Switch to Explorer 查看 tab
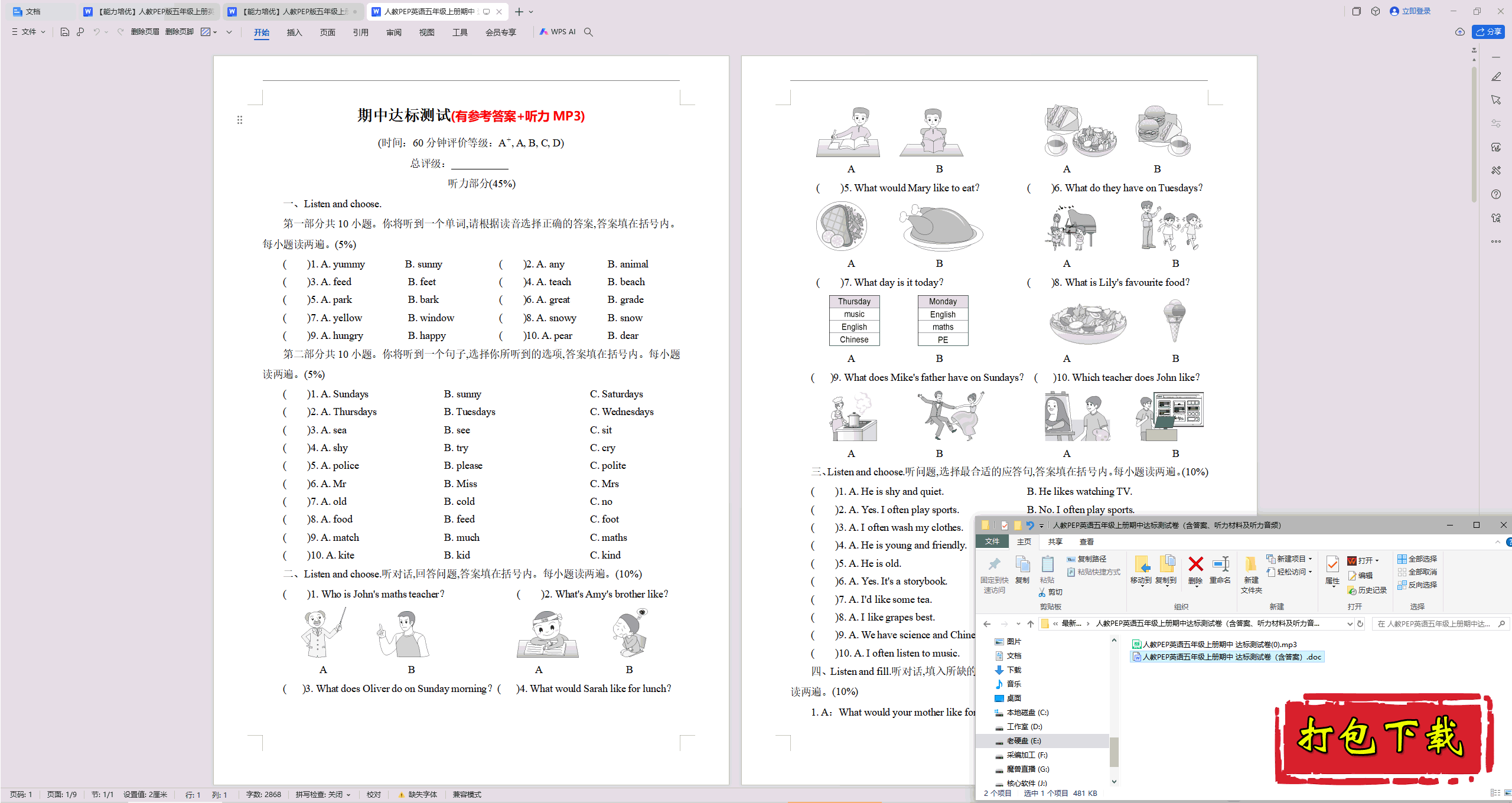Viewport: 1512px width, 803px height. click(1086, 542)
